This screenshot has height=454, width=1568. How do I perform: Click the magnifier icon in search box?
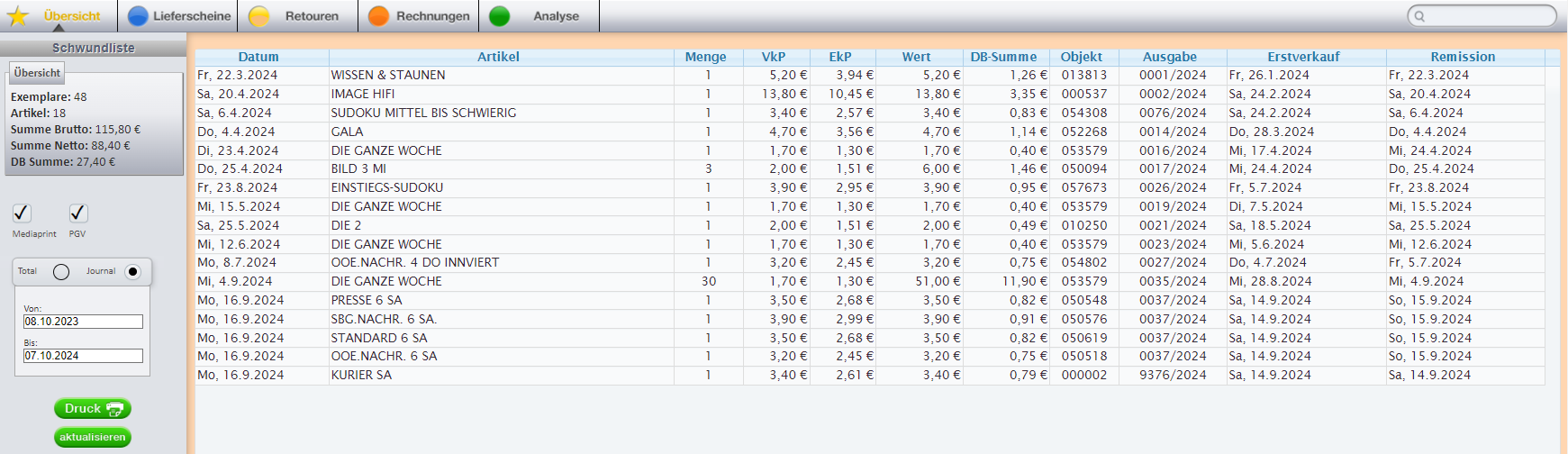tap(1420, 16)
